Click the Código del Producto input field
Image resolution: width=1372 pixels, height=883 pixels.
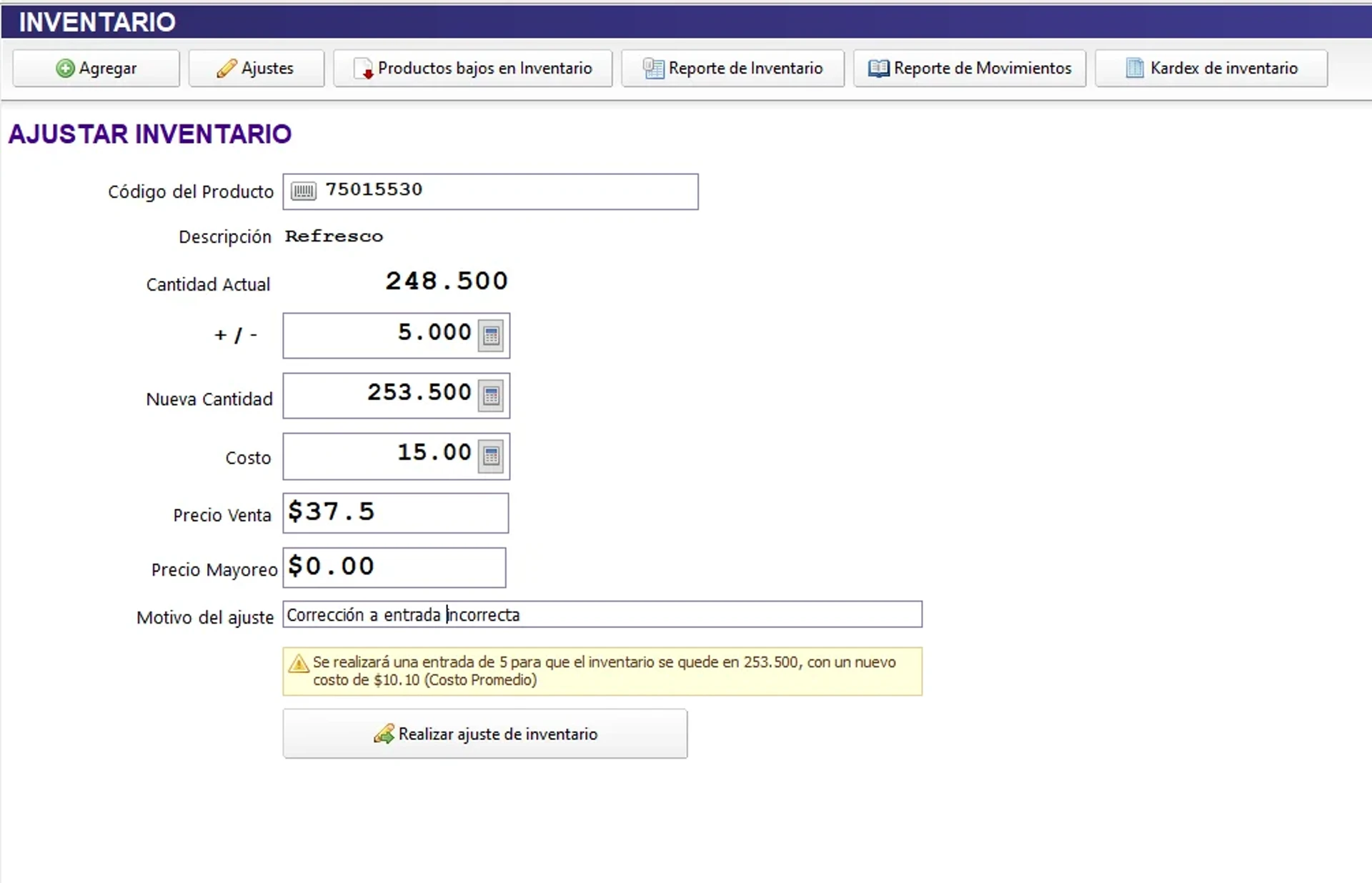(x=507, y=191)
